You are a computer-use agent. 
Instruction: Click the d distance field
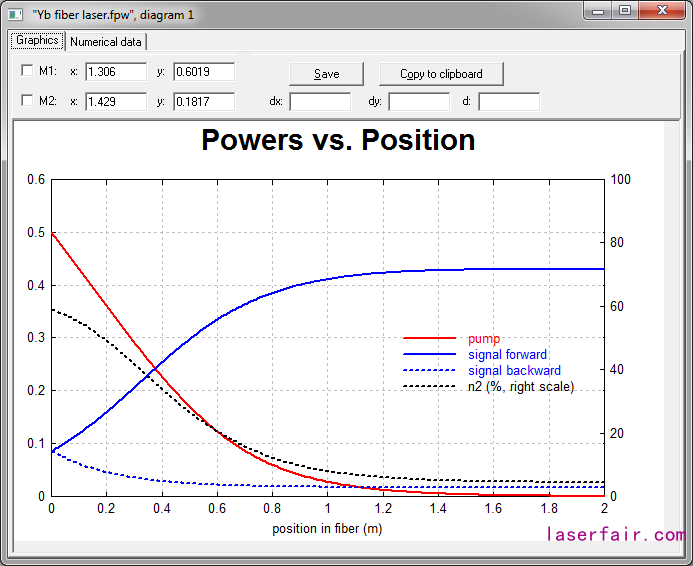pyautogui.click(x=509, y=102)
